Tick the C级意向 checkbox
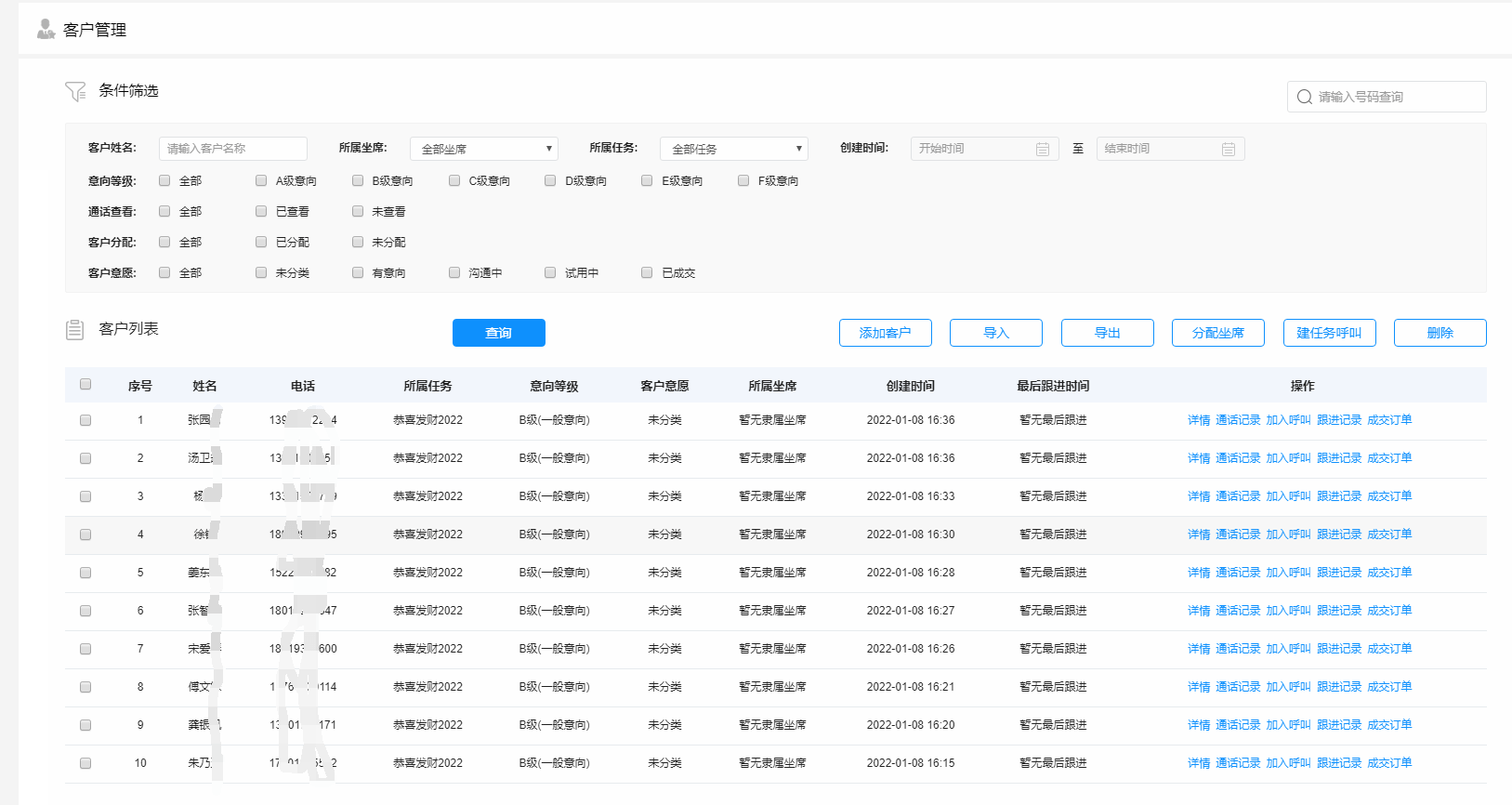Screen dimensions: 1512x805 tap(454, 180)
